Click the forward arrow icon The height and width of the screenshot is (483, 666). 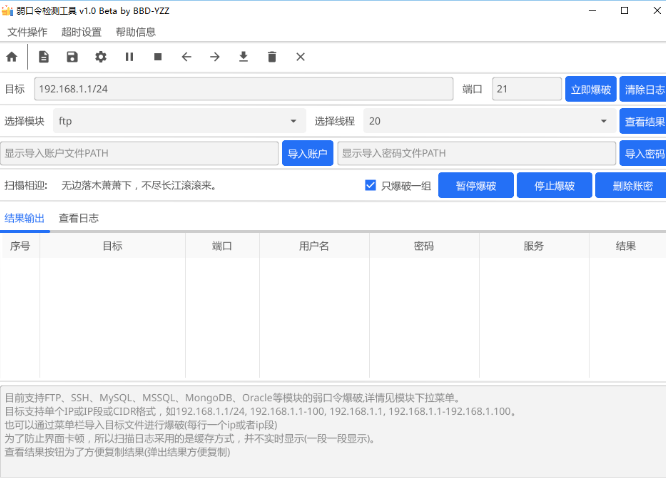pyautogui.click(x=215, y=57)
